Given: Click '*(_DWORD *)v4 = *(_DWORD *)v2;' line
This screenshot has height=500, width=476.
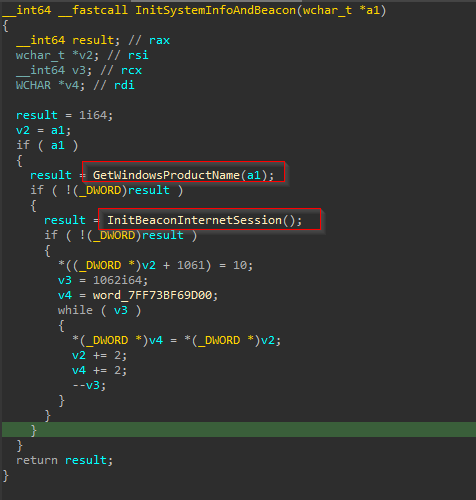Looking at the screenshot, I should [x=176, y=340].
